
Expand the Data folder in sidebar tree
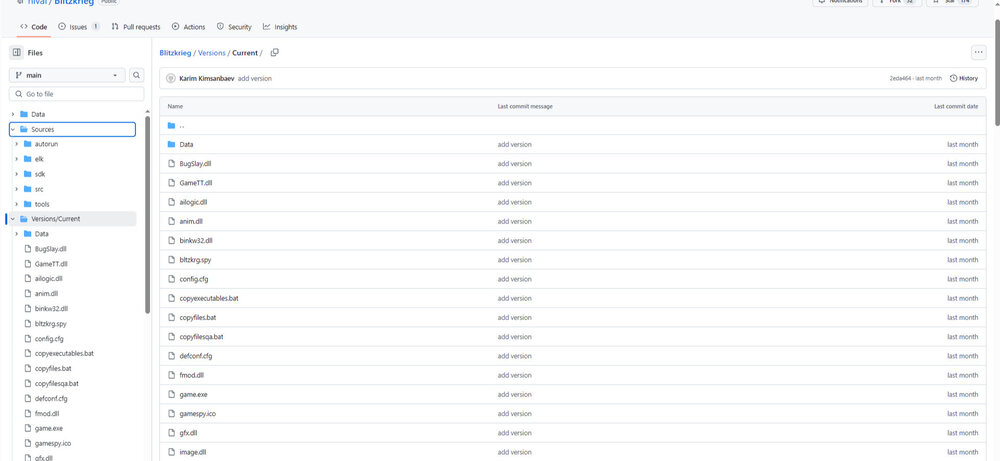[x=13, y=114]
